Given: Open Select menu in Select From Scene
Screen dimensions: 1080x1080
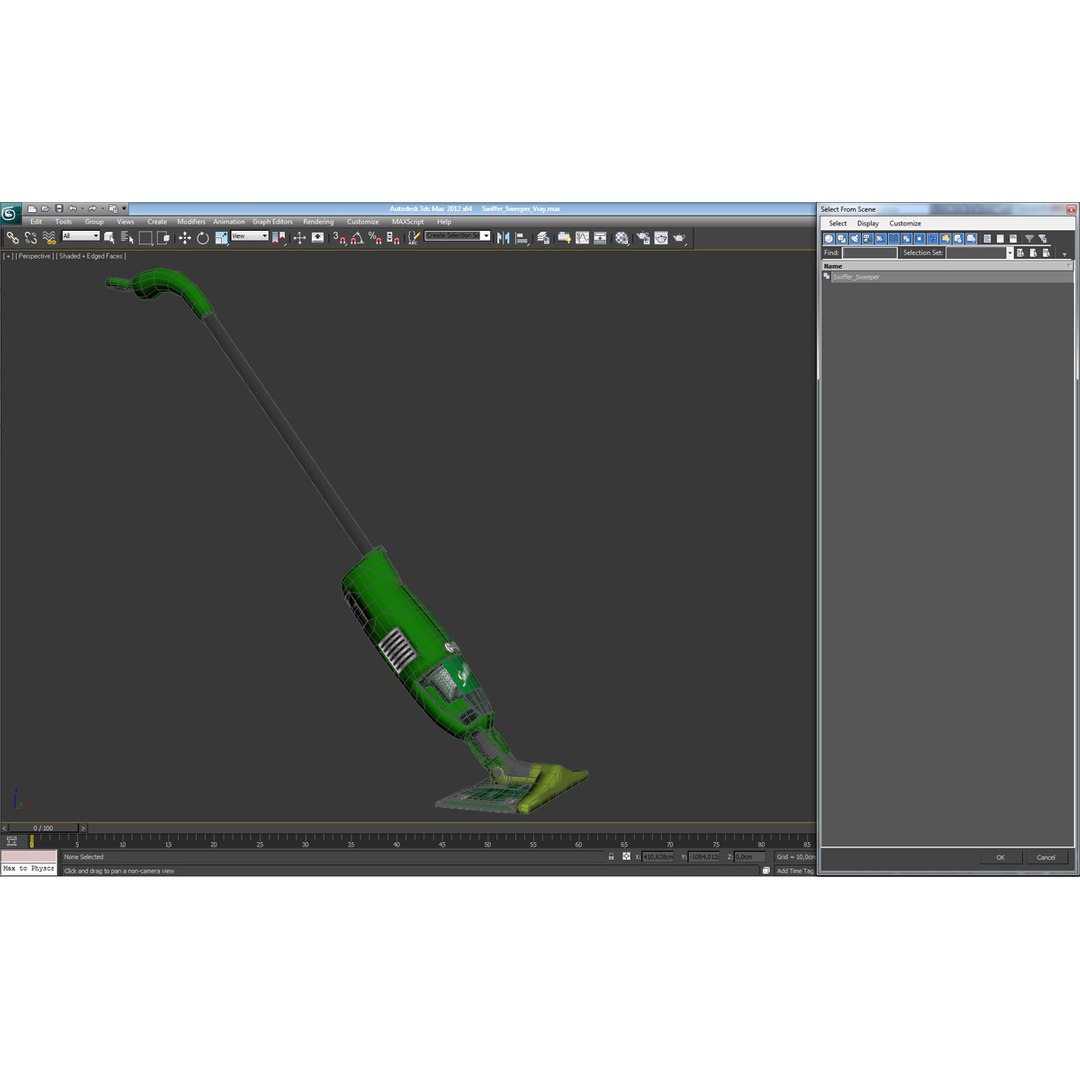Looking at the screenshot, I should pos(838,223).
